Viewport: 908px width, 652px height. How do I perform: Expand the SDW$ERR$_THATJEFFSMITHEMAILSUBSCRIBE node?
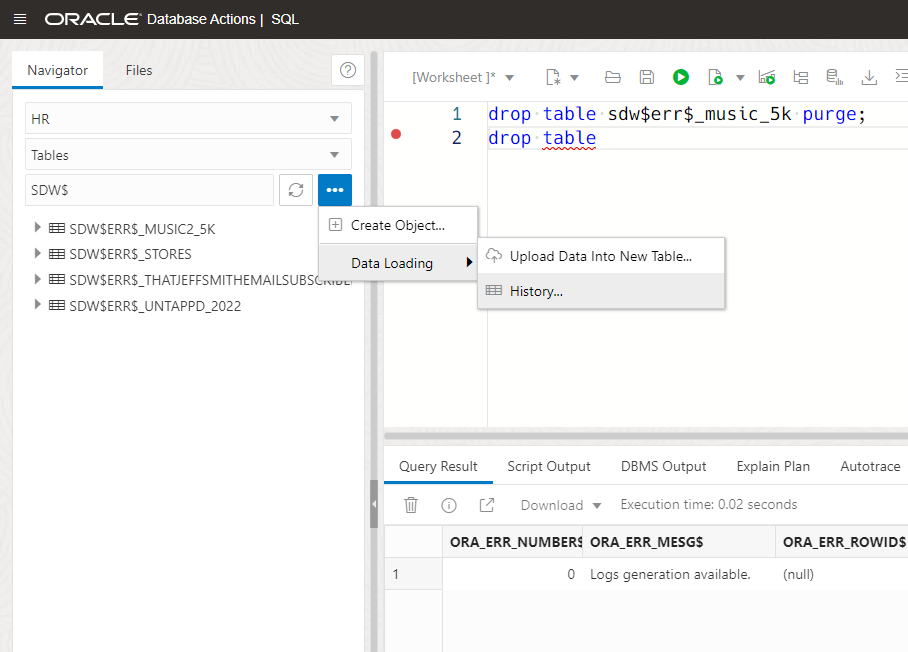point(38,279)
